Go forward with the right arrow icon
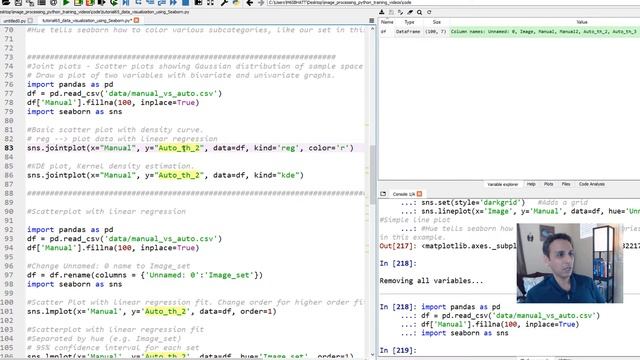 (x=261, y=2)
